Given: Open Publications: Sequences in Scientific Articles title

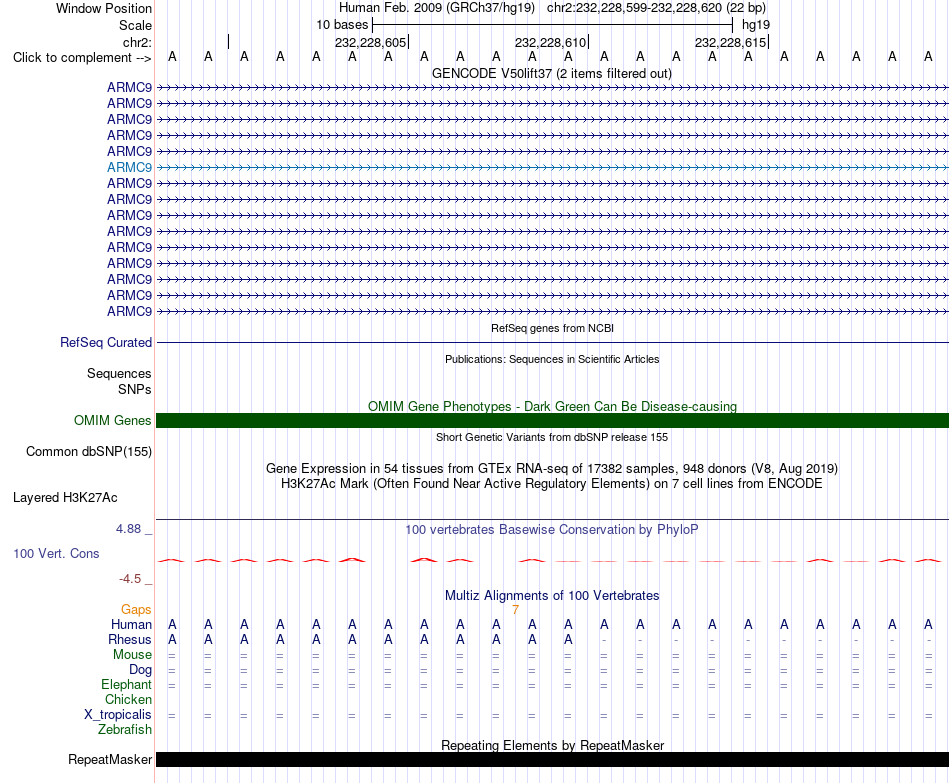Looking at the screenshot, I should coord(552,359).
